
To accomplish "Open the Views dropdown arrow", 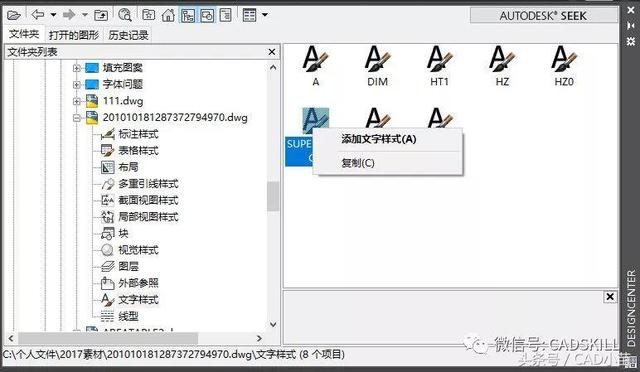I will click(265, 15).
